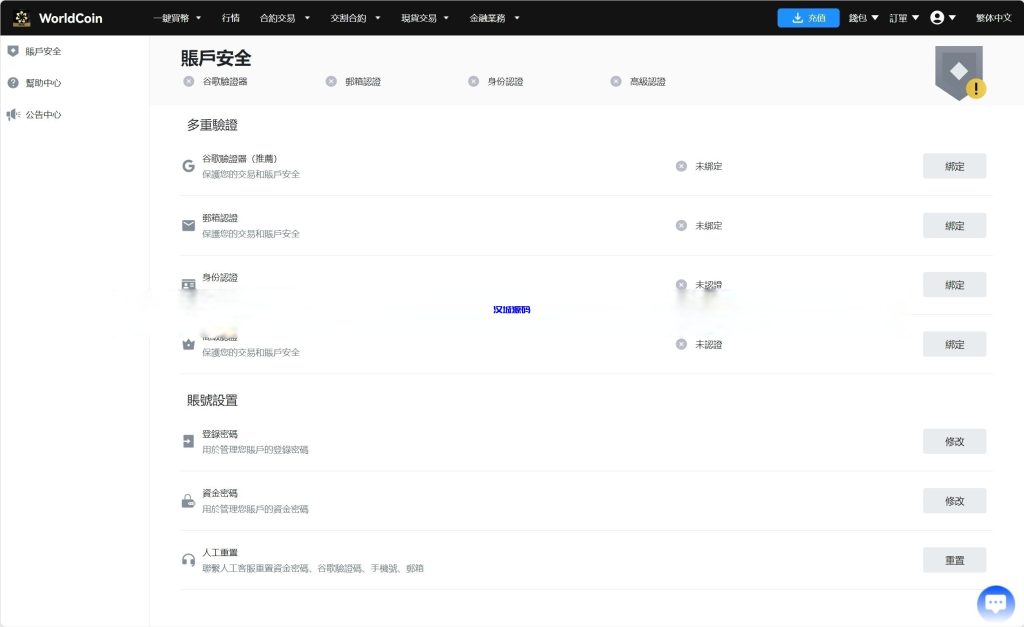
Task: Click 修改 next to 登錄密碼
Action: pos(954,441)
